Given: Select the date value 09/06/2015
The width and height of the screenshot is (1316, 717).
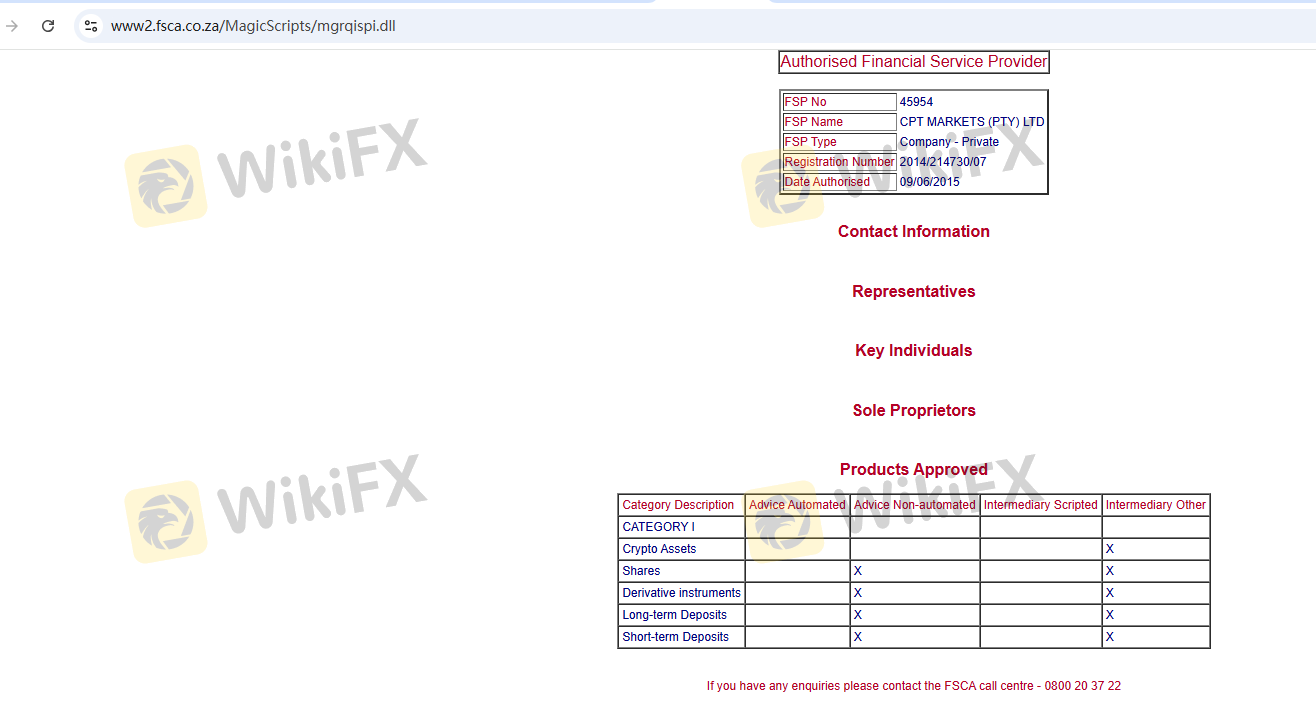Looking at the screenshot, I should point(929,182).
